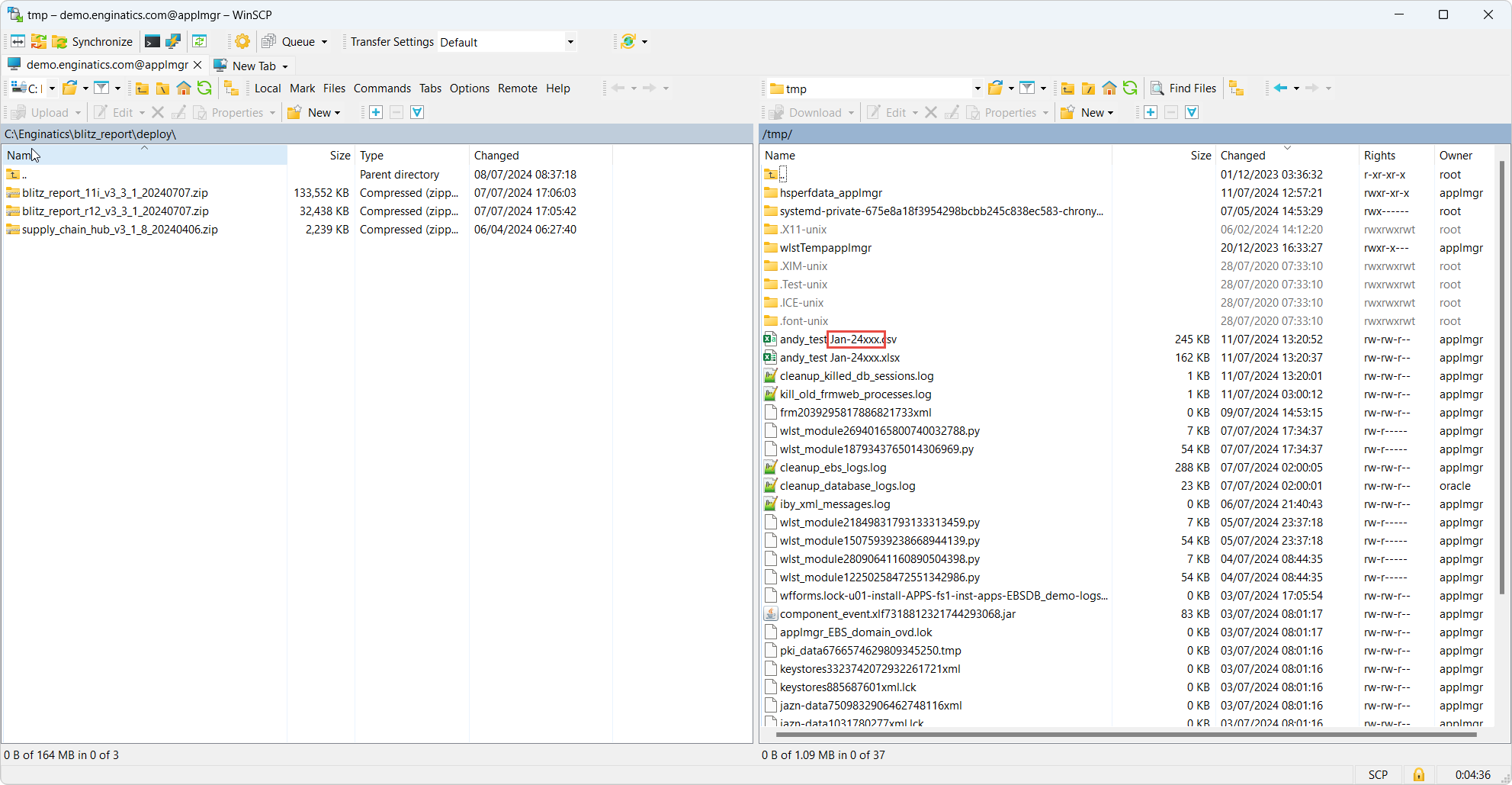Click the lock icon in the status bar
The width and height of the screenshot is (1512, 785).
[1418, 775]
